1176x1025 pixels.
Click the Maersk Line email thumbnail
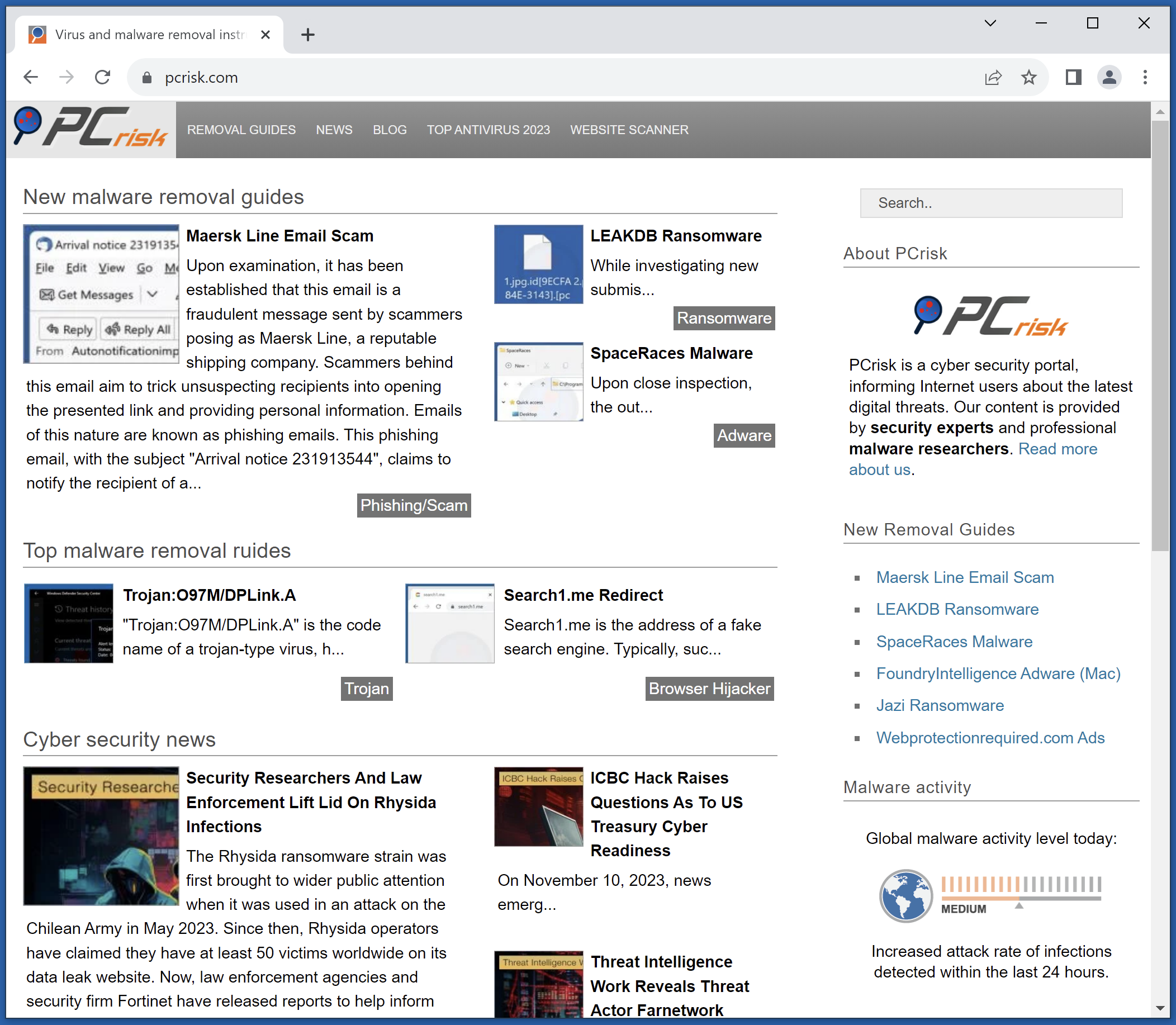point(101,294)
